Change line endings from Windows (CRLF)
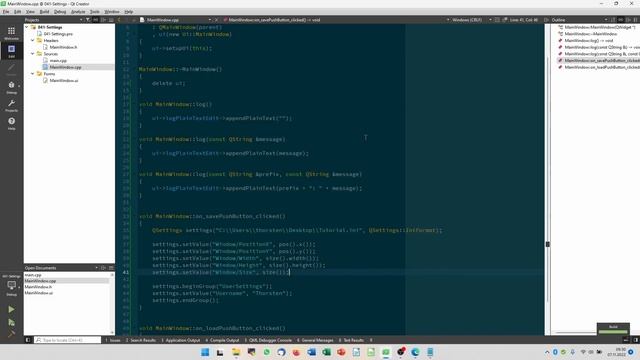This screenshot has width=640, height=360. point(471,20)
